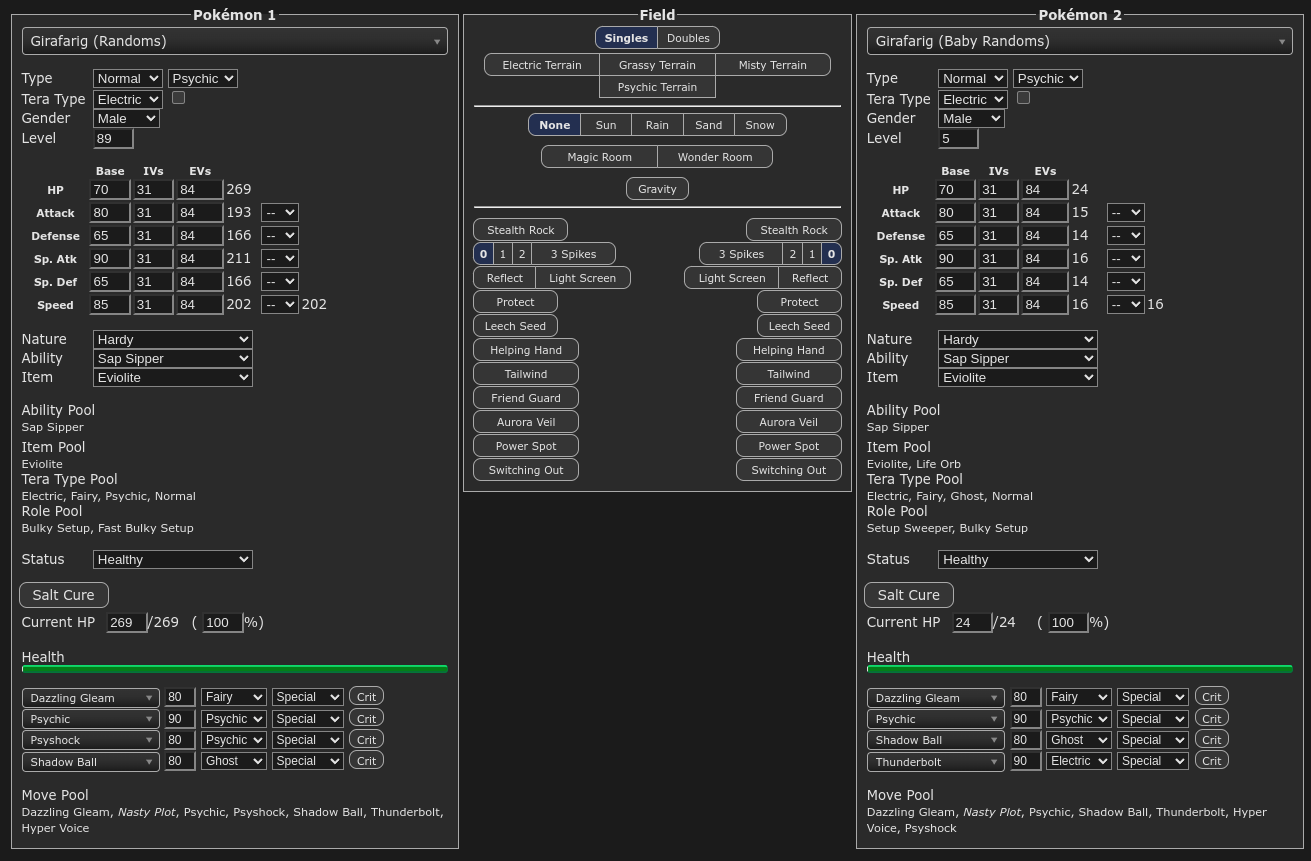The image size is (1311, 861).
Task: Open Pokémon 2 Tera Type dropdown
Action: click(973, 99)
